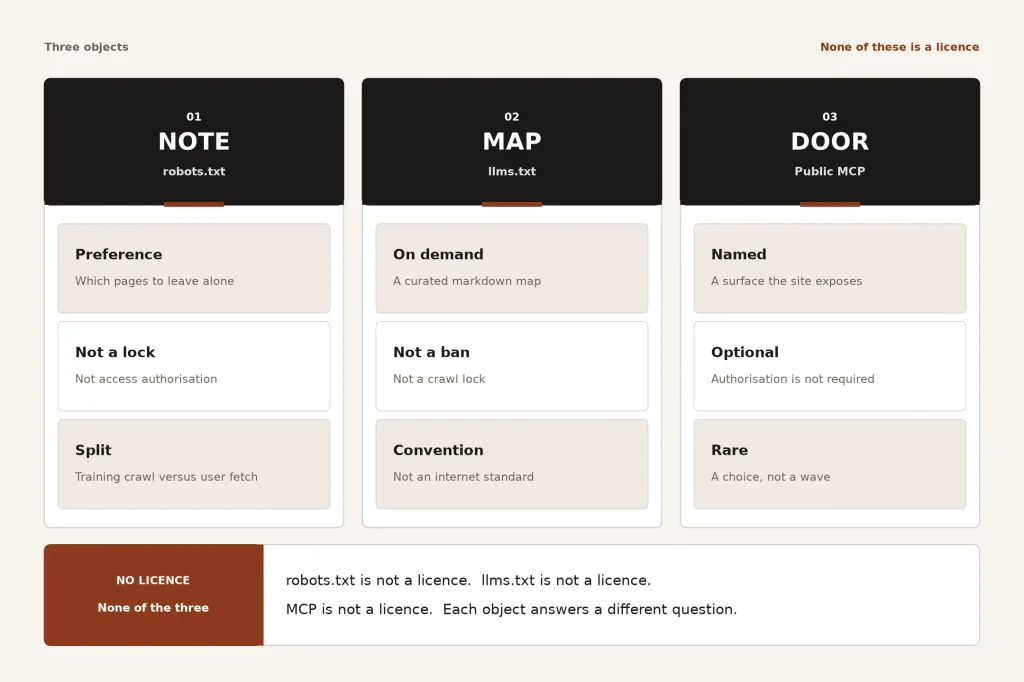Click the 'Named' tile heading

point(739,254)
